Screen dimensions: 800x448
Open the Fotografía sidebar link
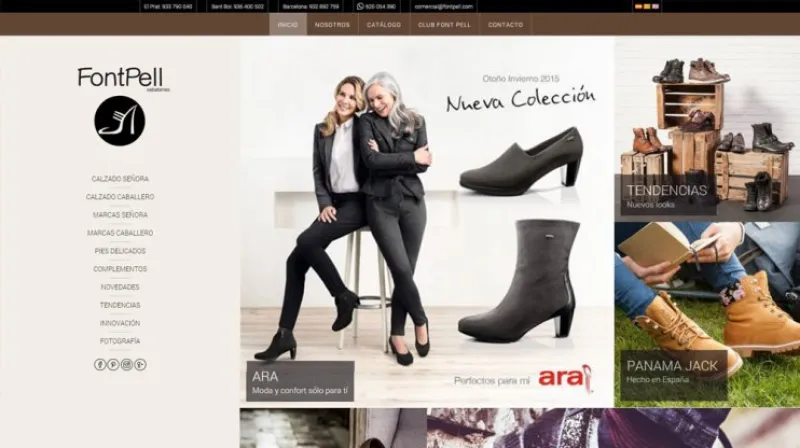[120, 341]
